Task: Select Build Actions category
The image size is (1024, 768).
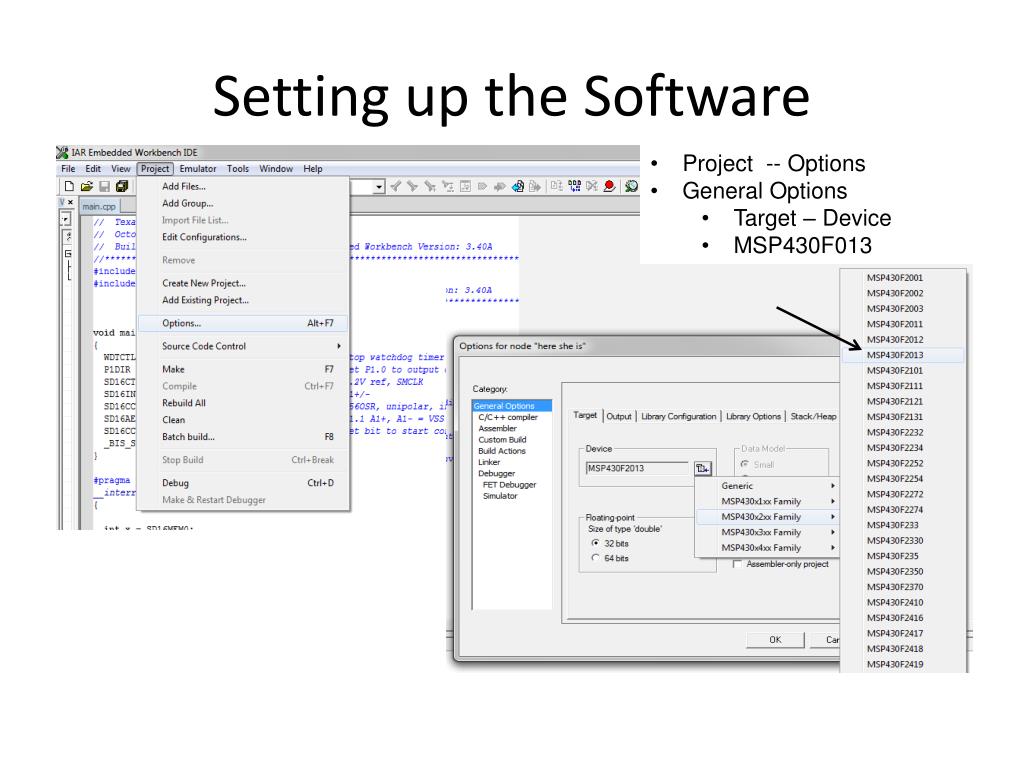Action: [502, 451]
